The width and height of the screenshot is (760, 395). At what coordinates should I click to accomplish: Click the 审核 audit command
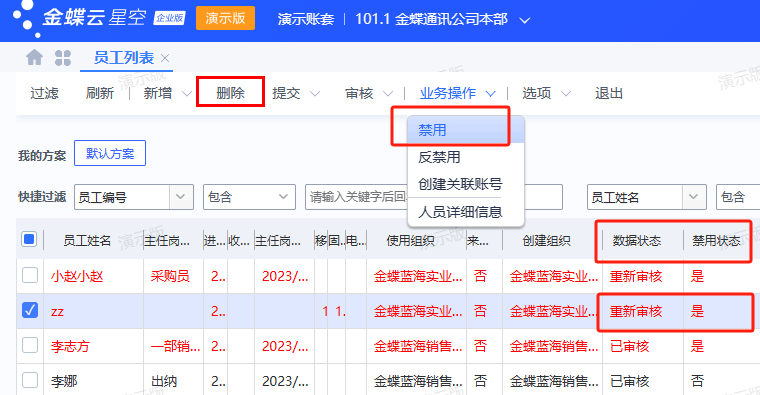click(x=359, y=93)
